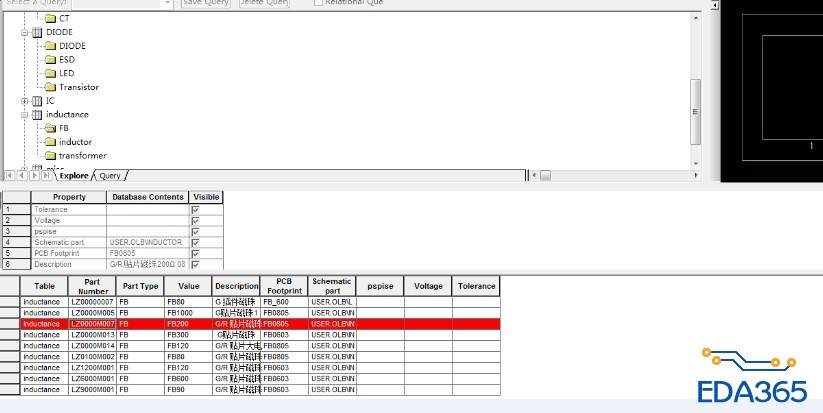Click the Value column header

tap(188, 287)
